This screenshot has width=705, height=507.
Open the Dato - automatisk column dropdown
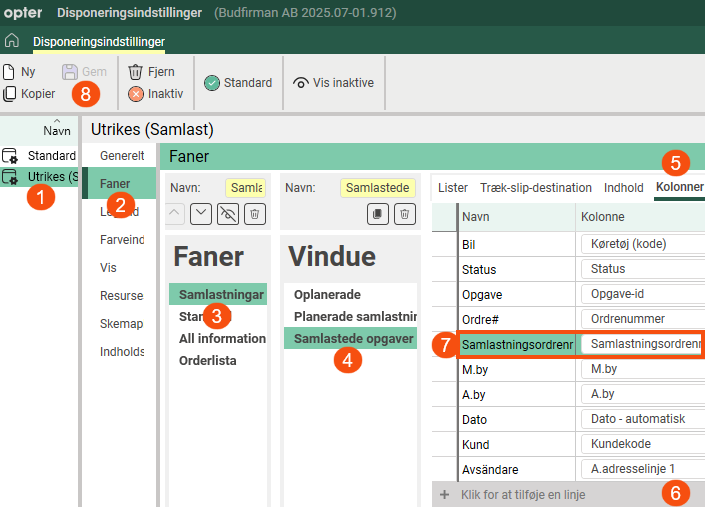(x=641, y=419)
